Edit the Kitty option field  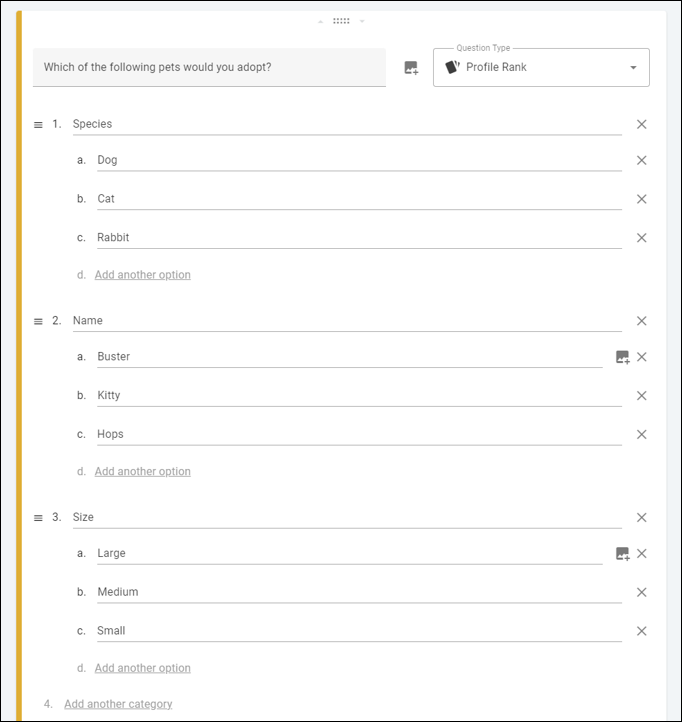pos(359,396)
